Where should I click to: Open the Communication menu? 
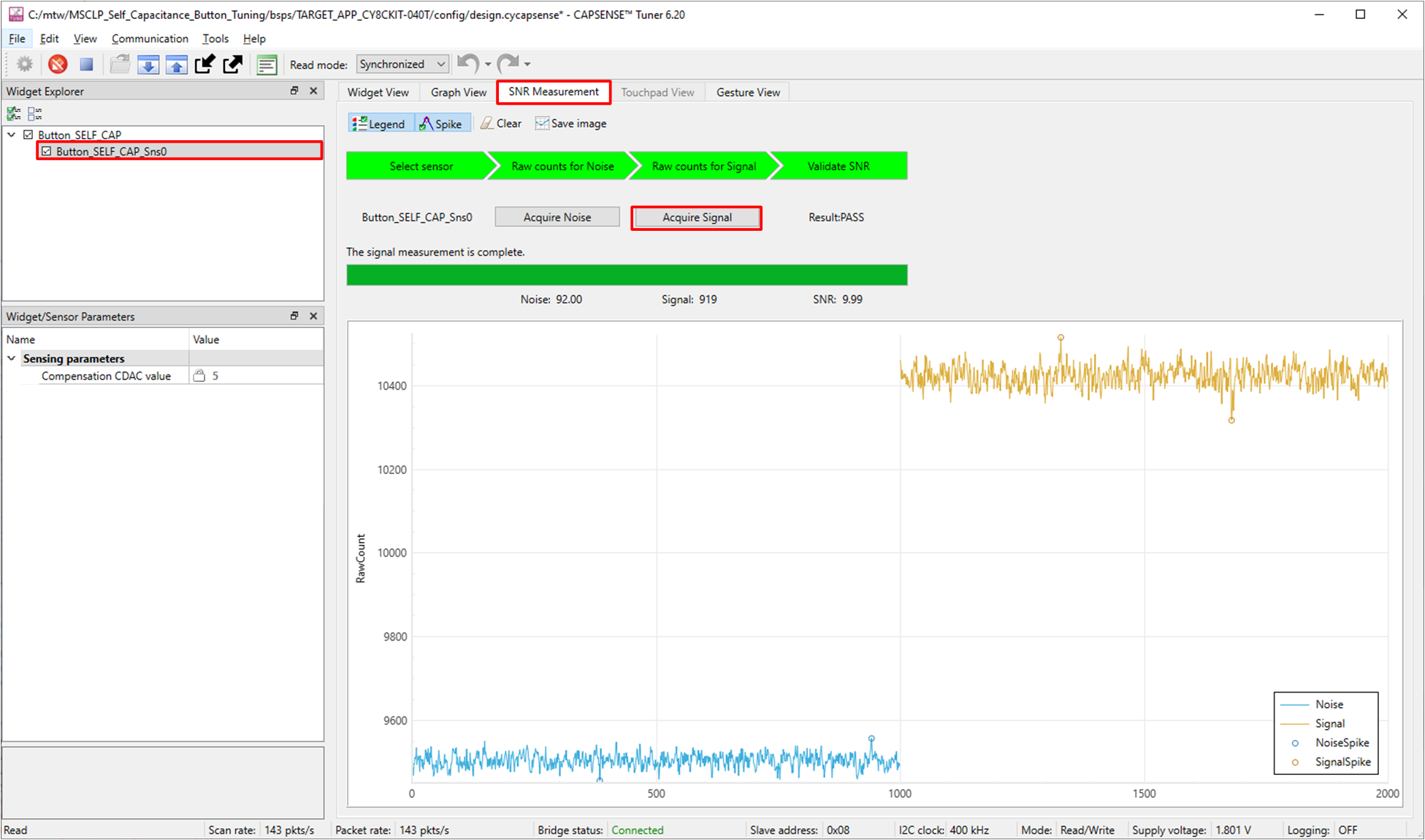[x=150, y=39]
